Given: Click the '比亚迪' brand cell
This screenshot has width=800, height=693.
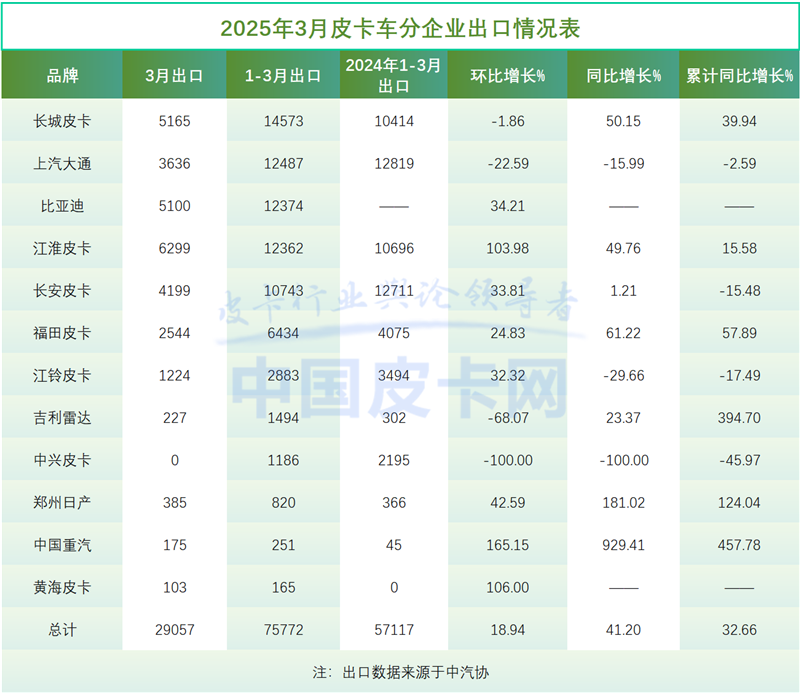Looking at the screenshot, I should [x=62, y=206].
